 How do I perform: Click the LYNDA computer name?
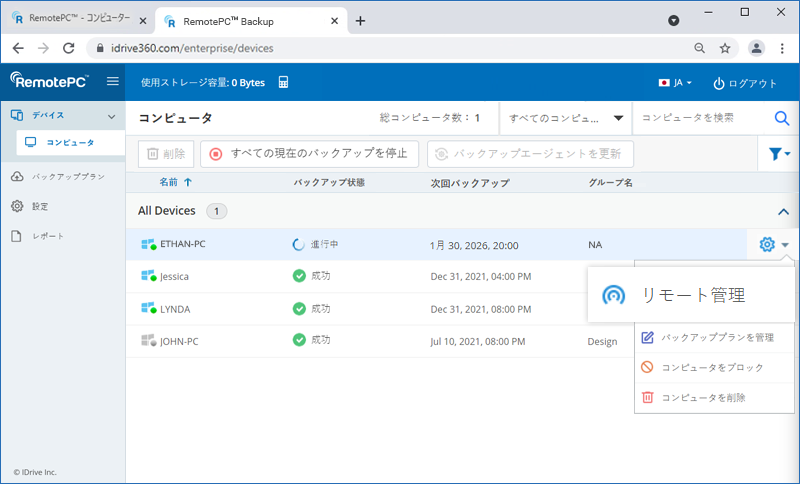[x=175, y=309]
